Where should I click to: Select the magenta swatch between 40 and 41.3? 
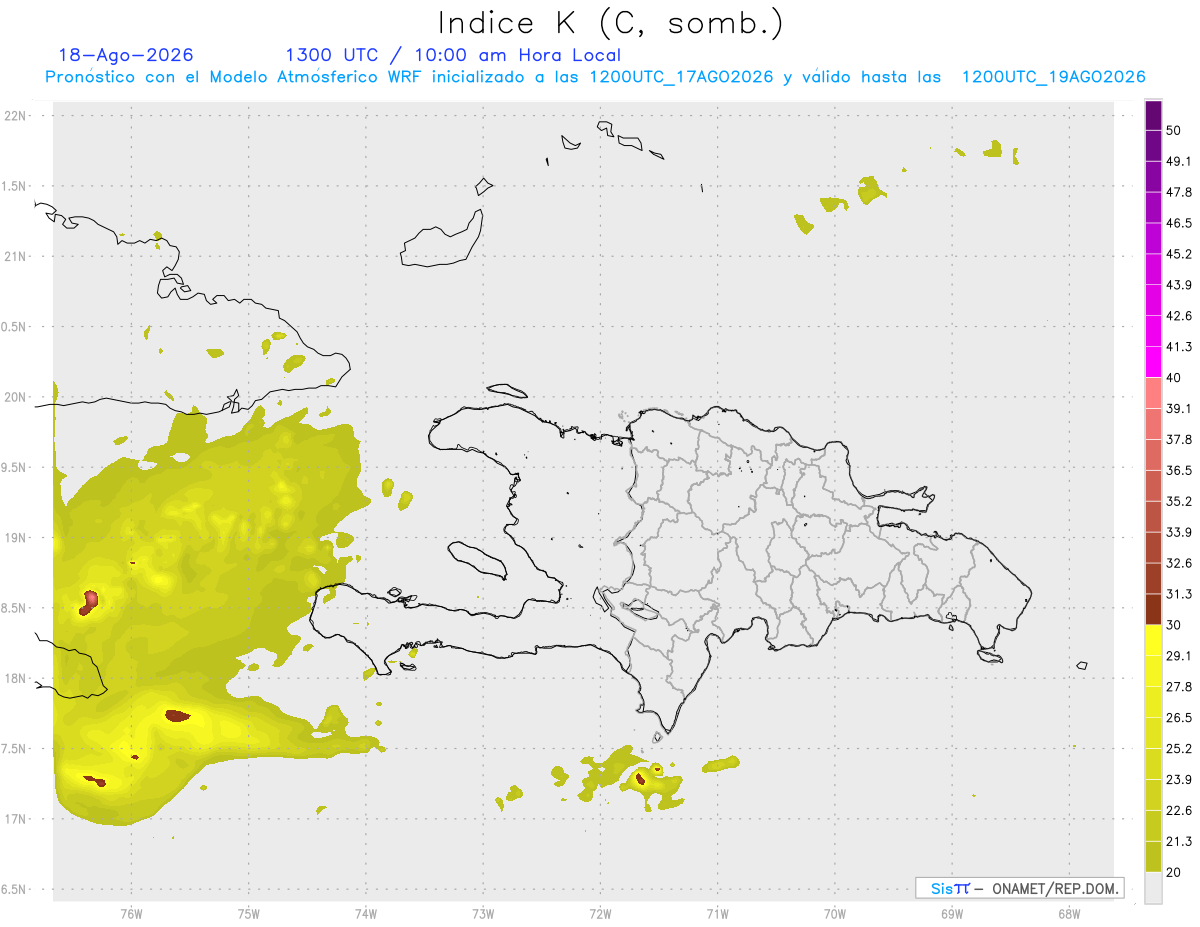point(1153,362)
